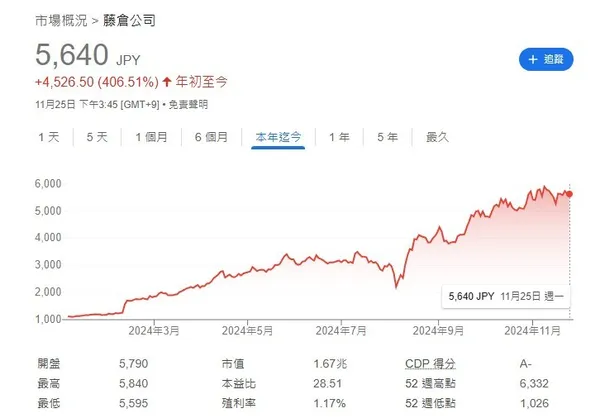Click the CDP score value A-
The height and width of the screenshot is (417, 600).
(x=526, y=363)
